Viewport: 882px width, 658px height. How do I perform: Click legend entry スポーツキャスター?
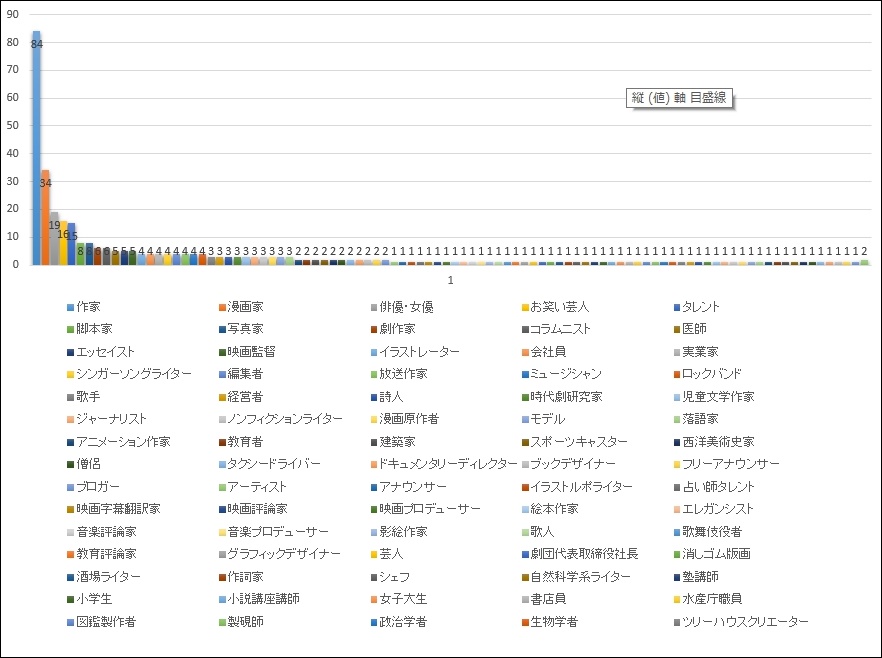coord(575,442)
